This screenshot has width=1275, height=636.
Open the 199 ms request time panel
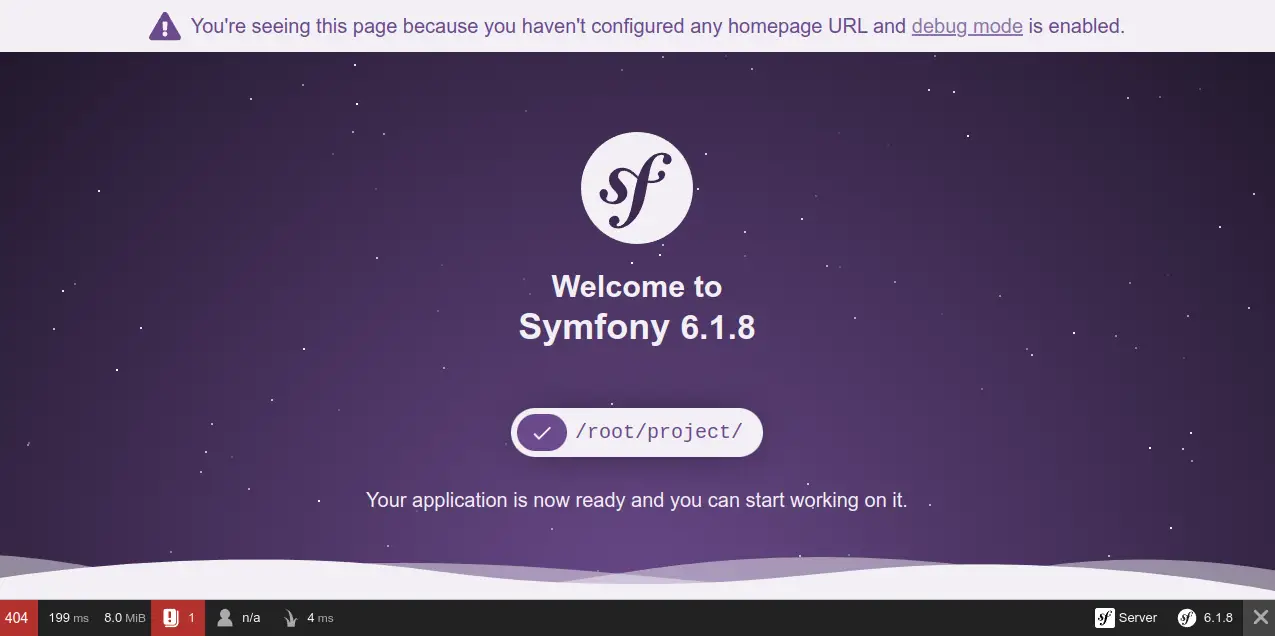coord(69,618)
